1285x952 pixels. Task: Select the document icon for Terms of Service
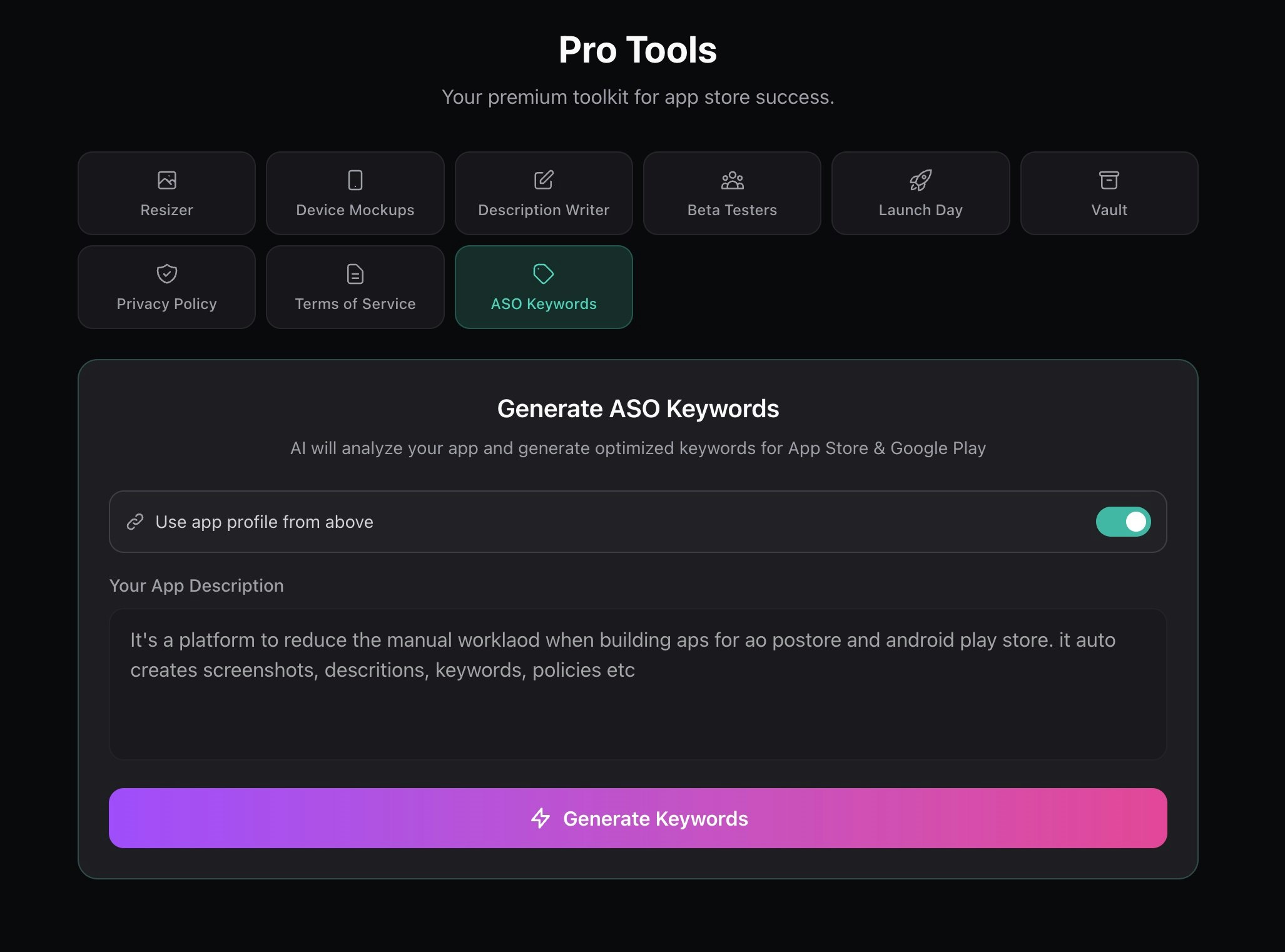pos(355,273)
